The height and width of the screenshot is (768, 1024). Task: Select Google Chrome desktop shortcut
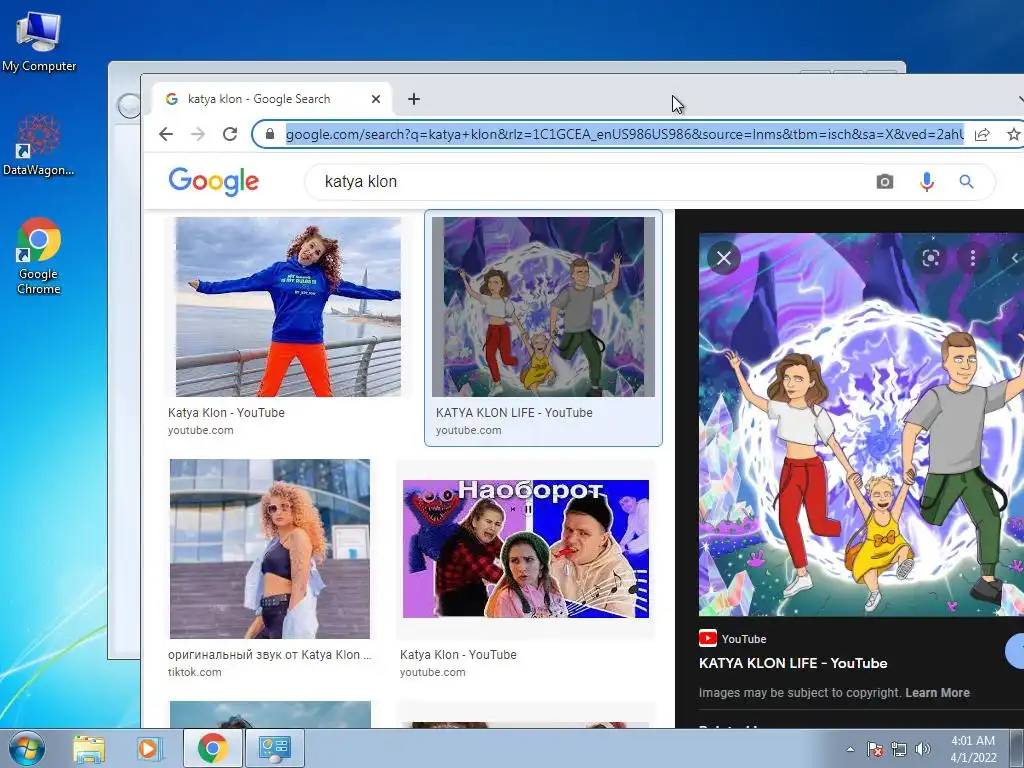pos(39,257)
